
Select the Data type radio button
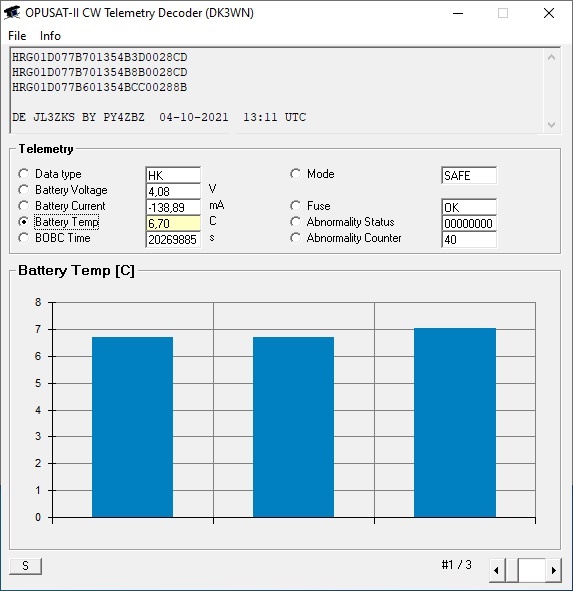pos(24,174)
